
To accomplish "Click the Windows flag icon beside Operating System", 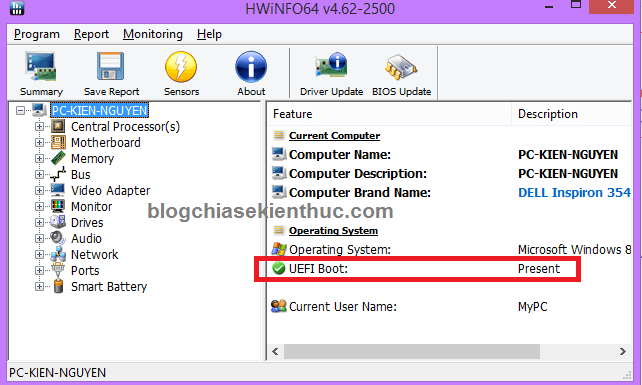I will [279, 249].
